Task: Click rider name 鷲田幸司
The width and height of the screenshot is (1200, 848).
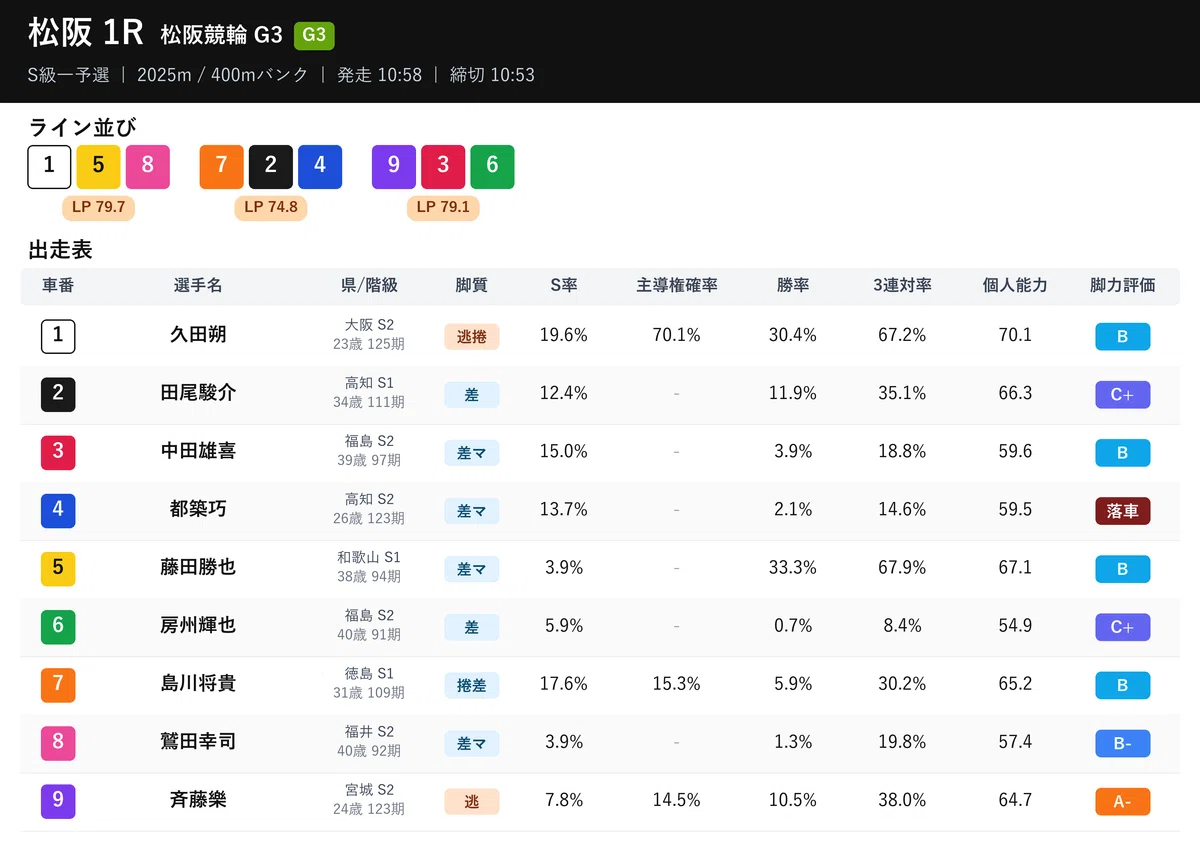Action: tap(198, 741)
